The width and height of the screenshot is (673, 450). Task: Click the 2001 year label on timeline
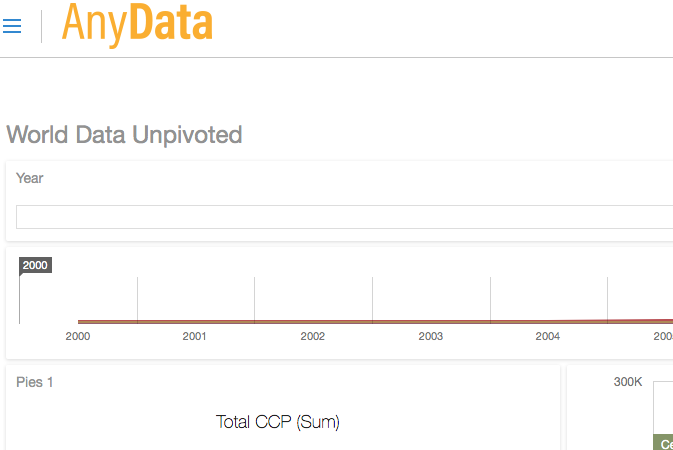194,336
